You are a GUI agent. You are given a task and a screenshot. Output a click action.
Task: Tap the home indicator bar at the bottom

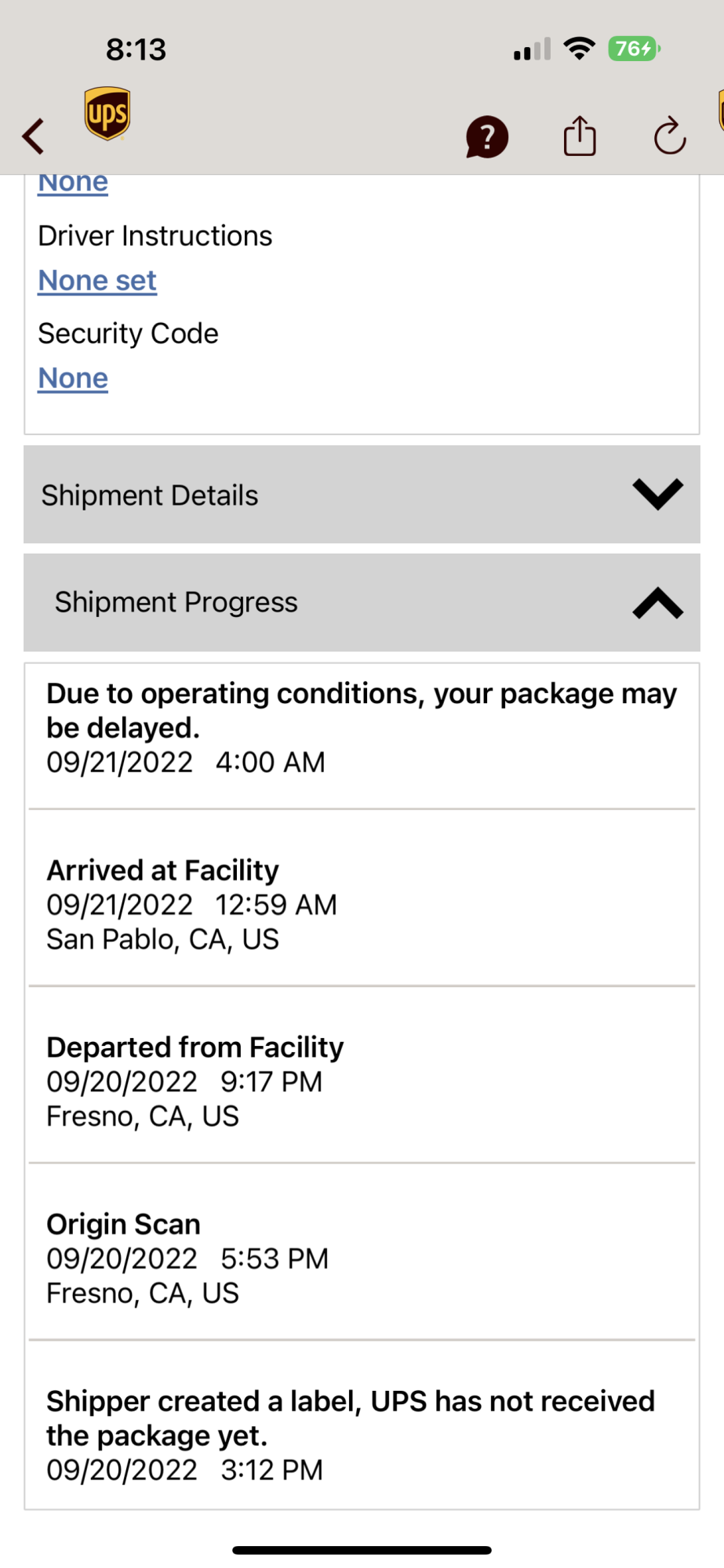[362, 1550]
